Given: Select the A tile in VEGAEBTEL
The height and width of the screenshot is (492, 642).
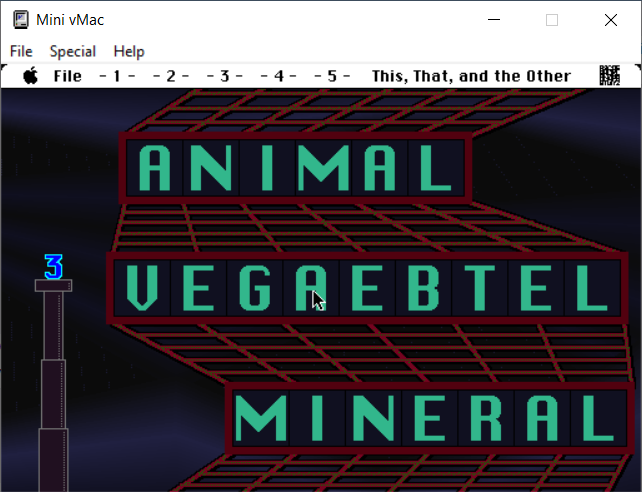Looking at the screenshot, I should point(311,288).
